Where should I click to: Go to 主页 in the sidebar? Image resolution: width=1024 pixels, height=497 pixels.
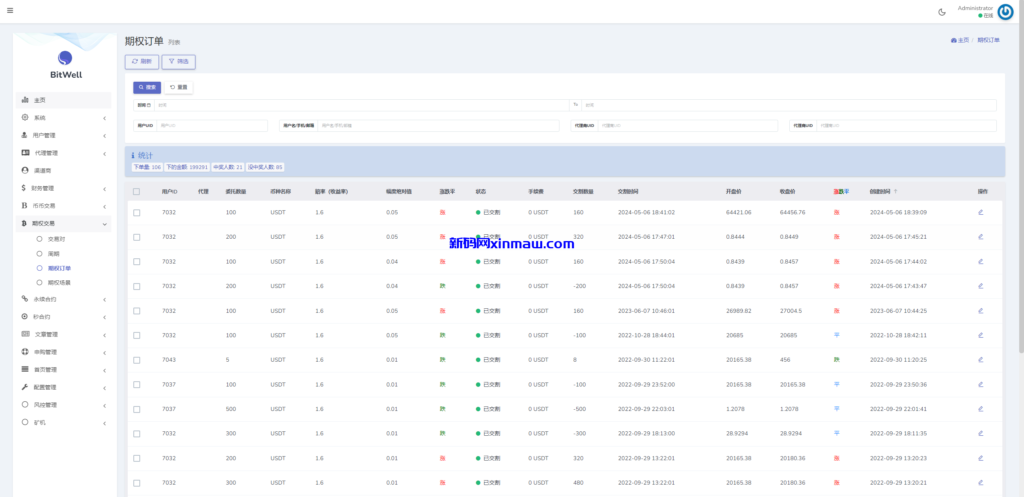tap(40, 100)
